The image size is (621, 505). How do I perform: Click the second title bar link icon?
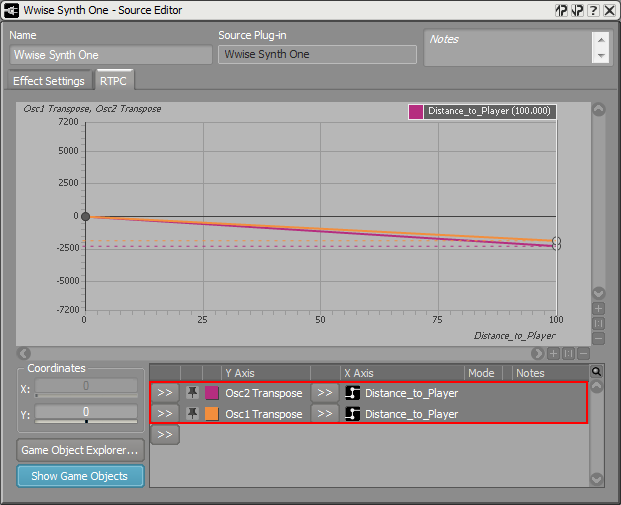point(577,10)
